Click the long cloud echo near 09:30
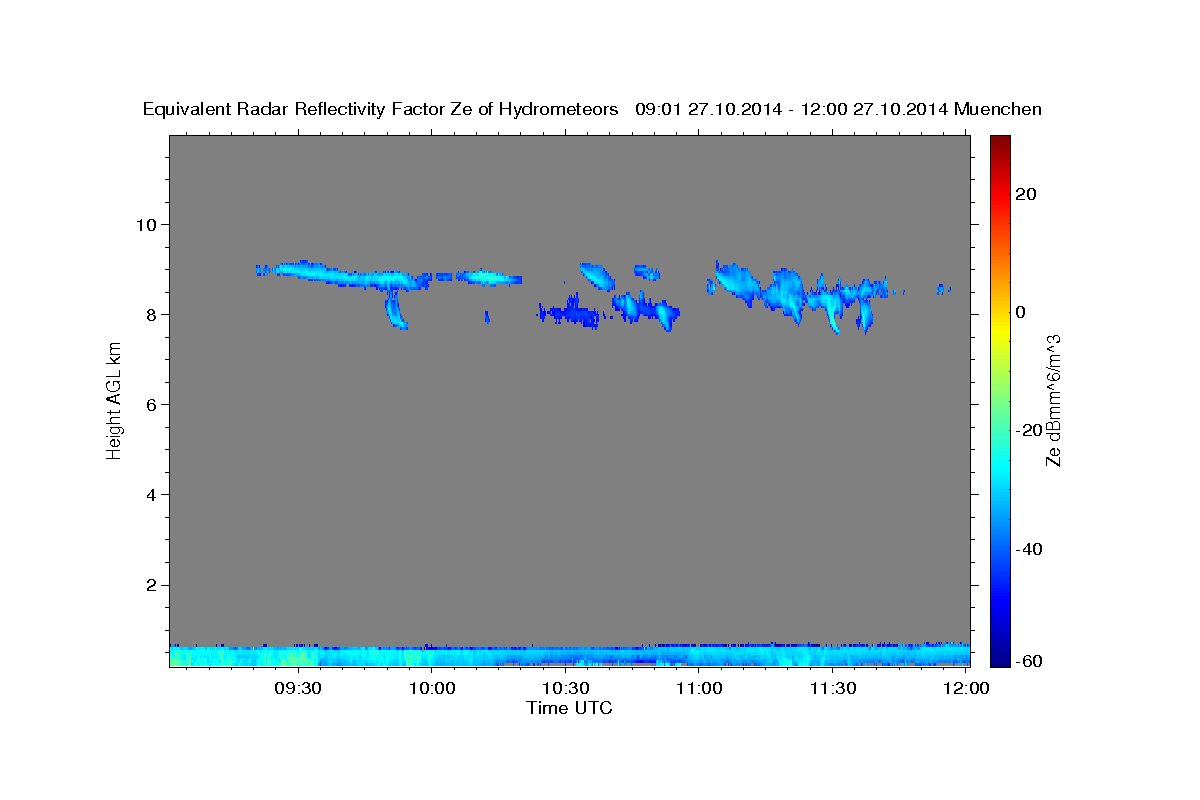Image resolution: width=1200 pixels, height=800 pixels. coord(345,275)
